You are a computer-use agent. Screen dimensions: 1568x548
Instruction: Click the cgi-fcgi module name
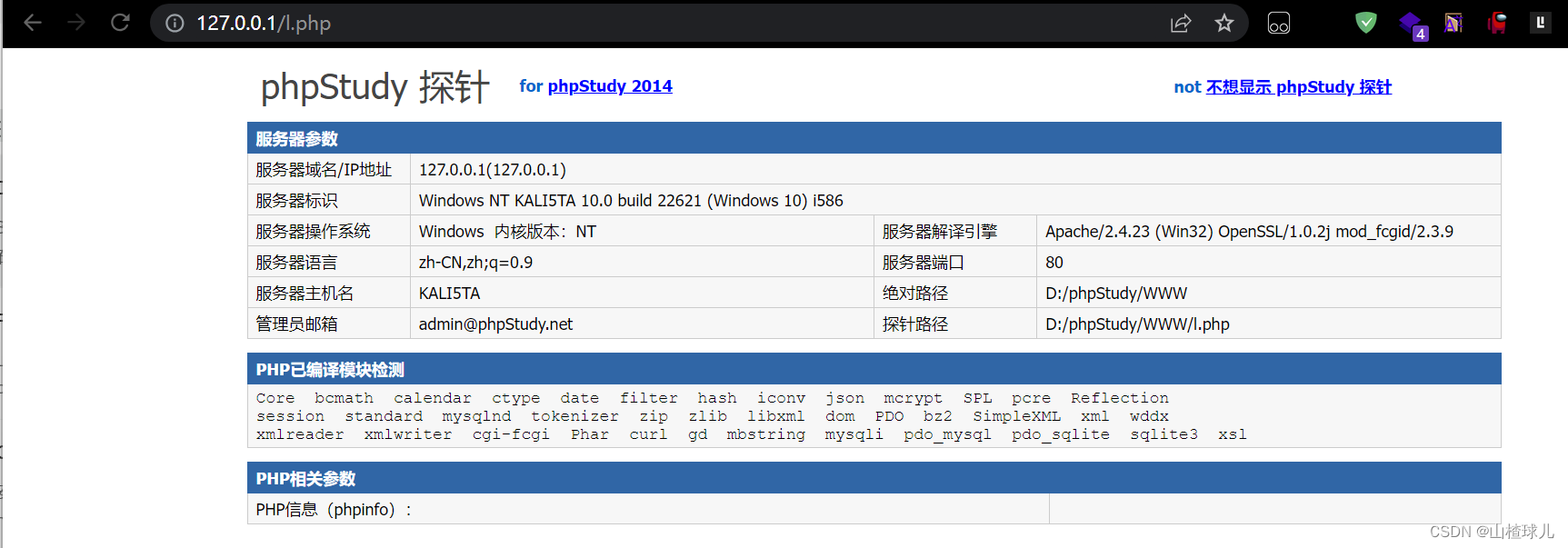pyautogui.click(x=511, y=434)
